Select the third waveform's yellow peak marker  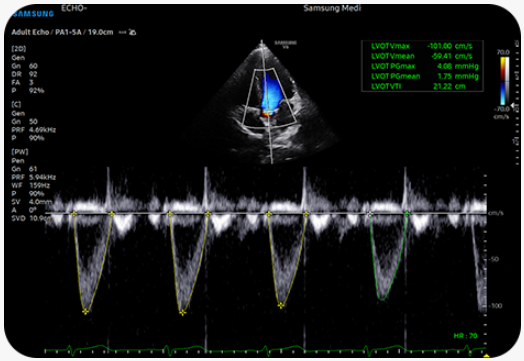tap(281, 305)
